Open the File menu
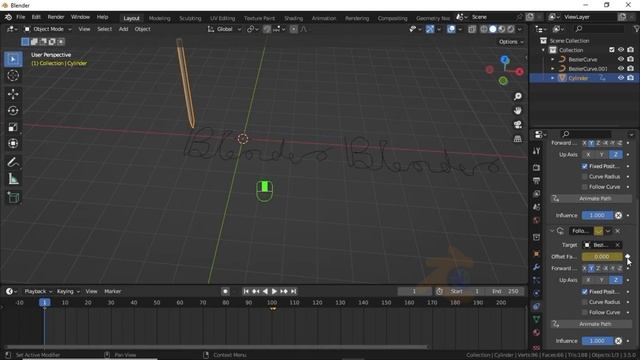This screenshot has width=640, height=360. click(x=20, y=17)
